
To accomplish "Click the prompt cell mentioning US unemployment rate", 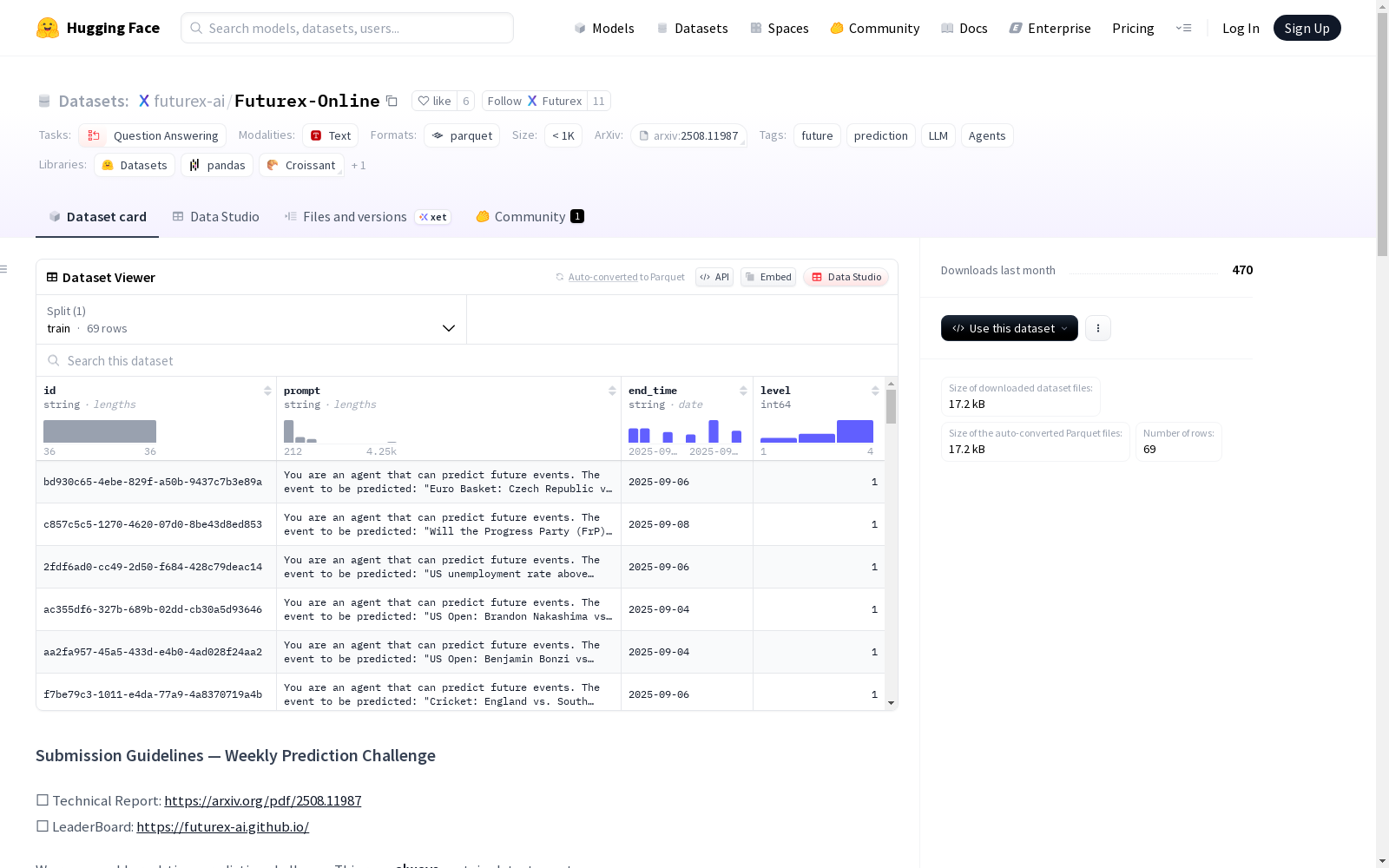I will pos(449,567).
